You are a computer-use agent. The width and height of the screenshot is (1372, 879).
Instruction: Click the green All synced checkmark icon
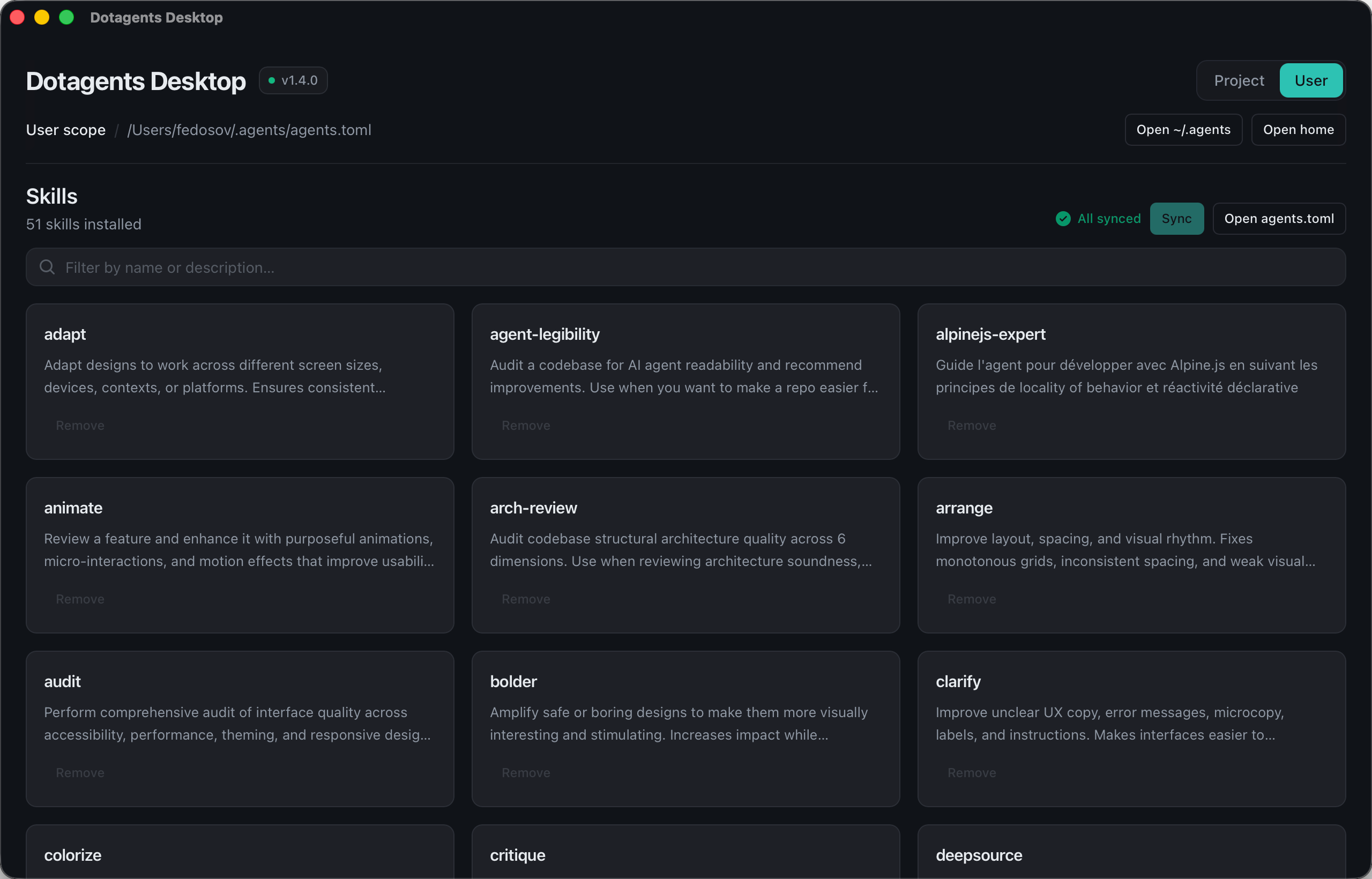click(x=1063, y=219)
